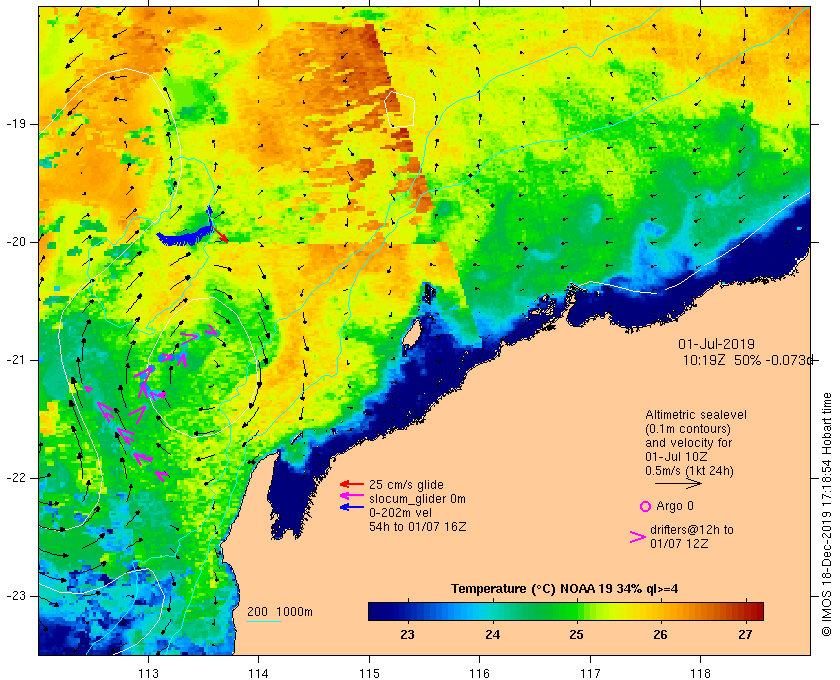
Task: Click the blue glider track near -20 latitude
Action: click(185, 236)
